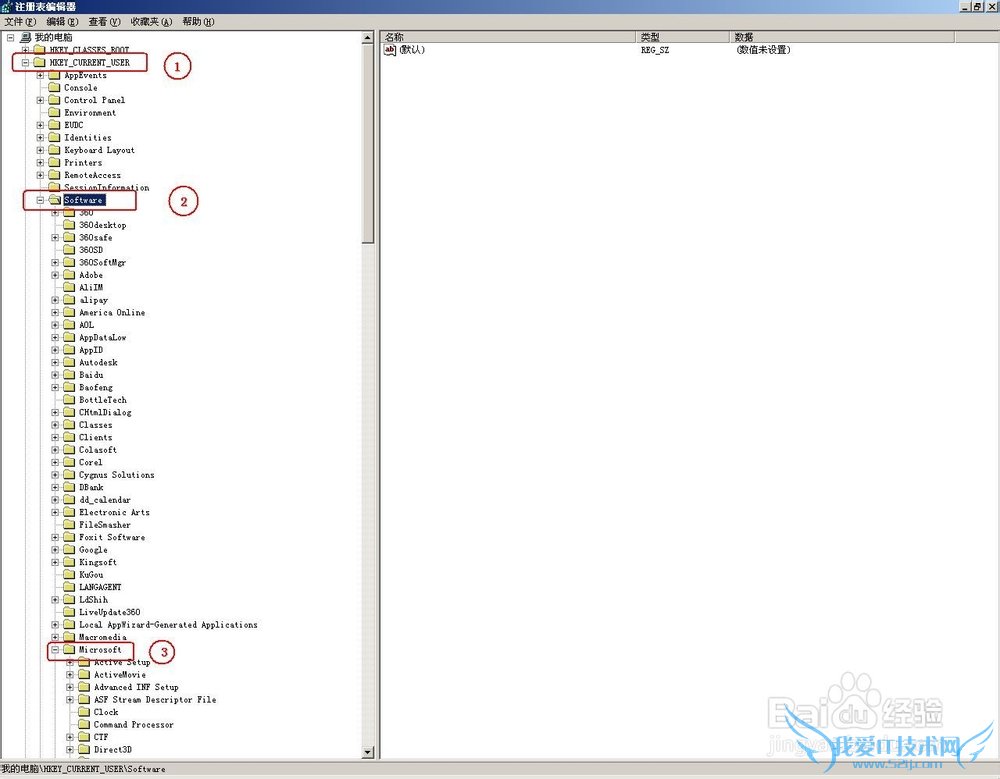Click the Clock folder icon
The height and width of the screenshot is (779, 1000).
[84, 712]
